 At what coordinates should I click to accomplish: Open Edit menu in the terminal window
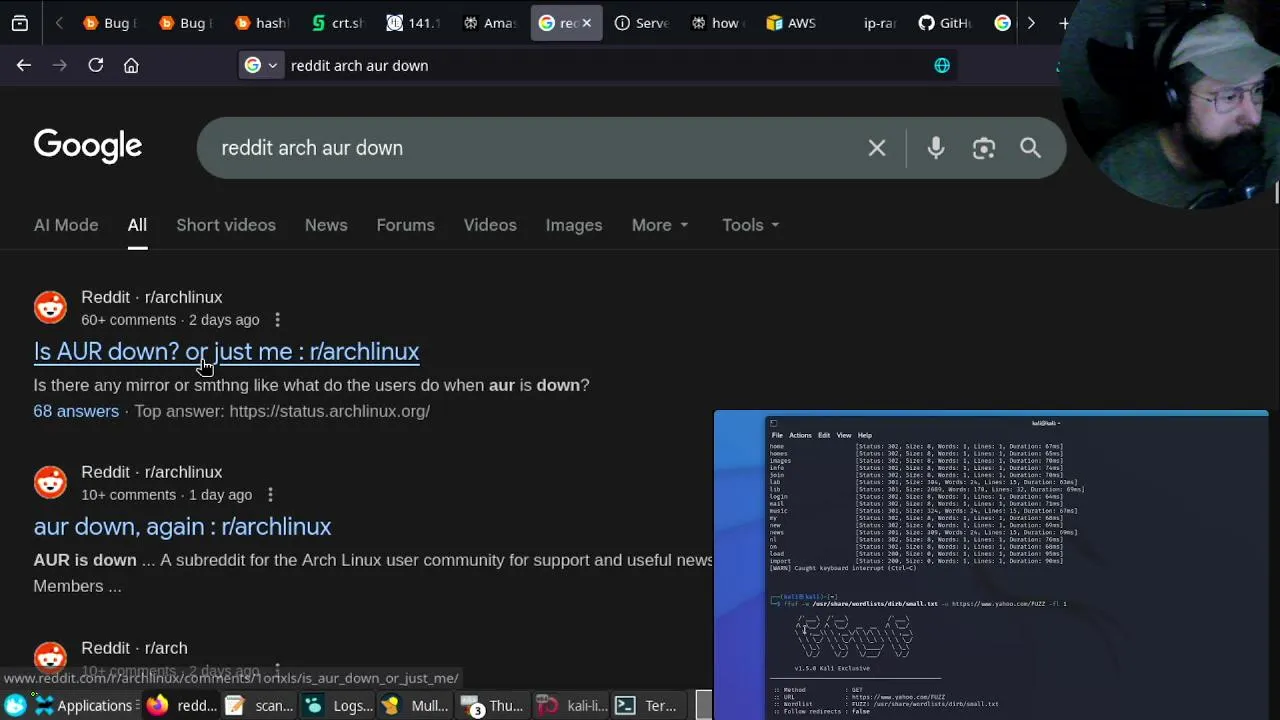[x=824, y=435]
